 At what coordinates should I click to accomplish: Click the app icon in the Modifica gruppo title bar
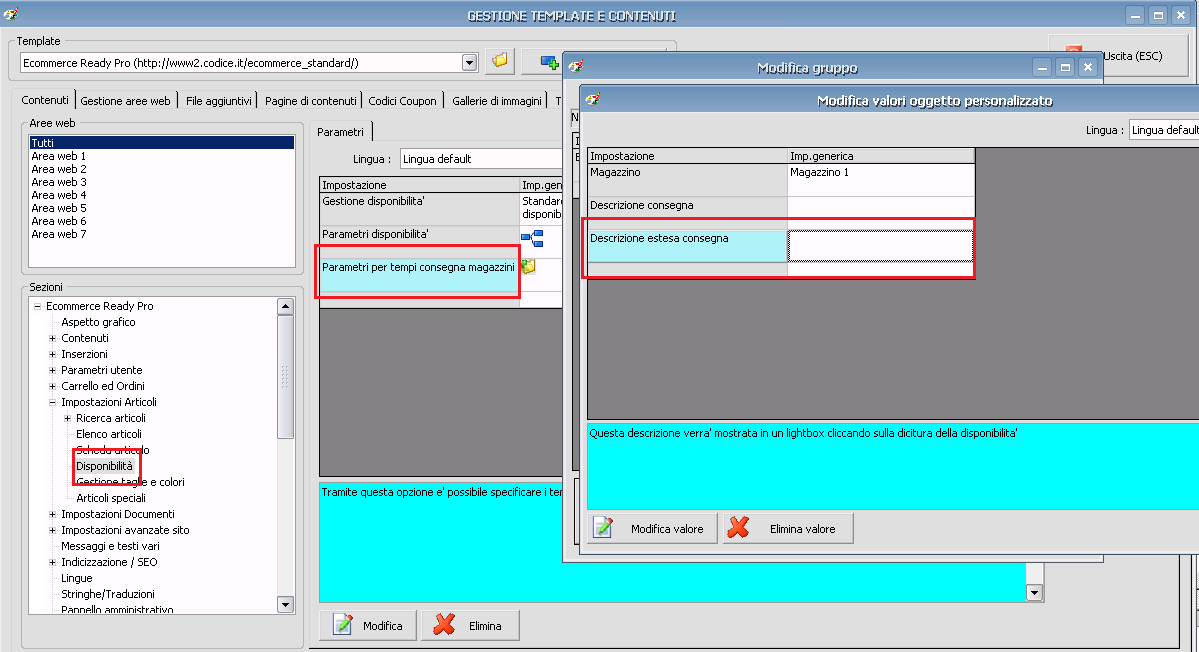point(576,66)
